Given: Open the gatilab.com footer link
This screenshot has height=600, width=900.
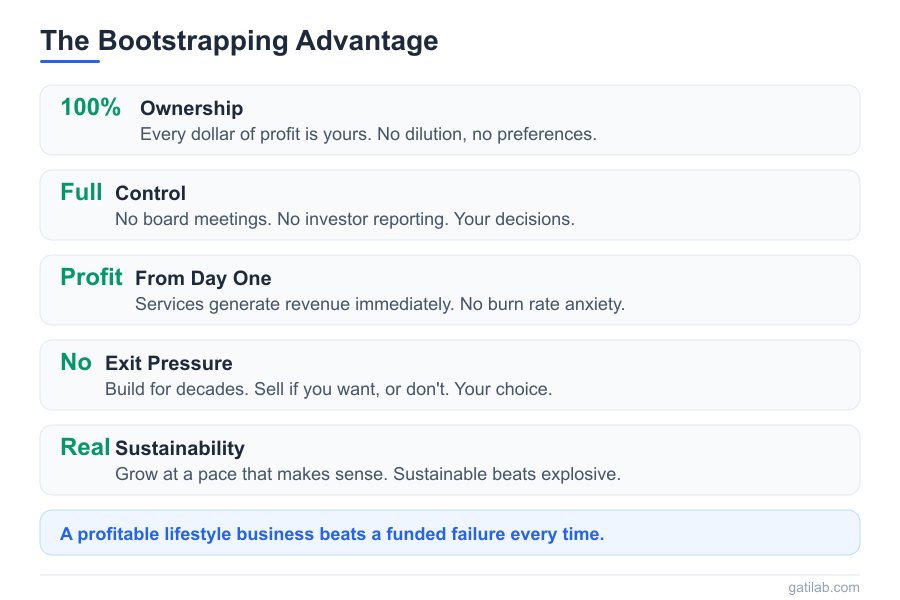Looking at the screenshot, I should 822,587.
